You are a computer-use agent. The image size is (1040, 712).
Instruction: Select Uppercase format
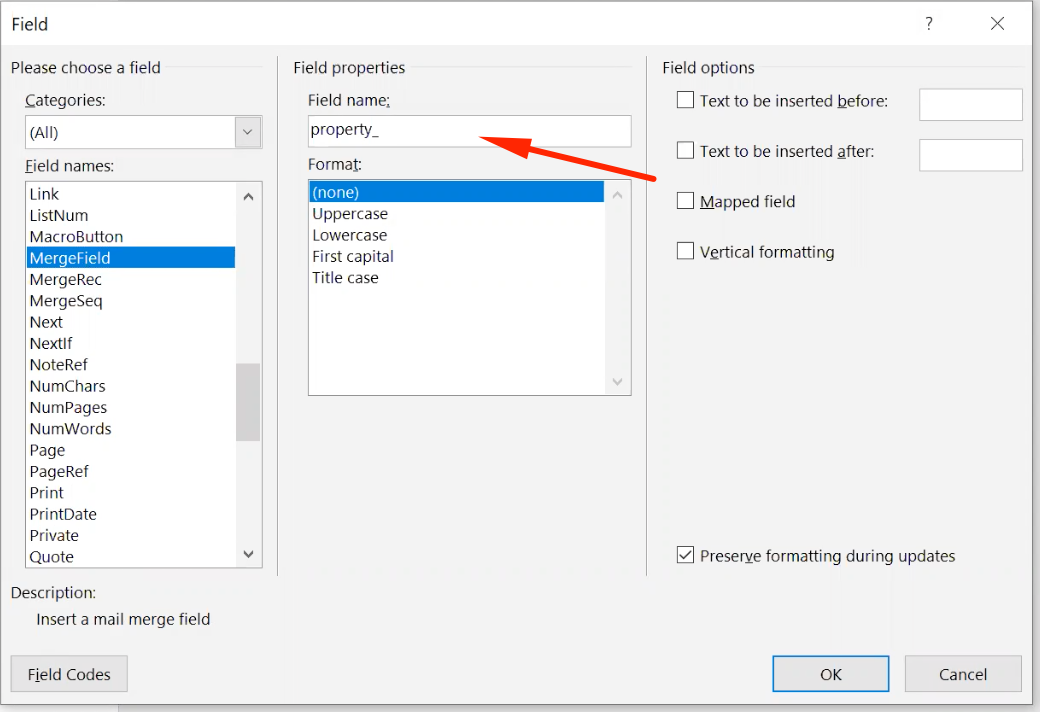pyautogui.click(x=457, y=214)
